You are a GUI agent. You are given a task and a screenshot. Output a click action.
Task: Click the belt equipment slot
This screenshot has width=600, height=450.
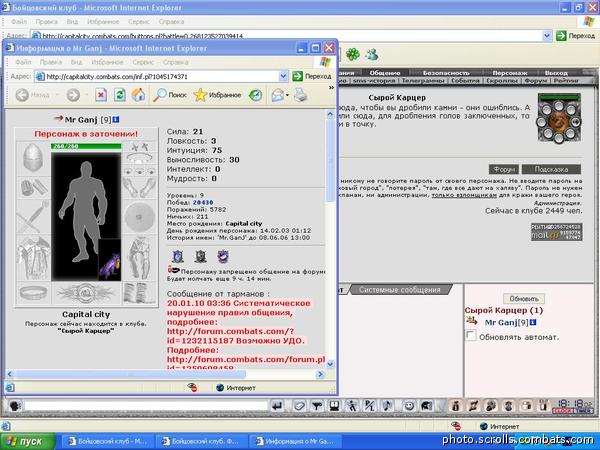tap(33, 293)
